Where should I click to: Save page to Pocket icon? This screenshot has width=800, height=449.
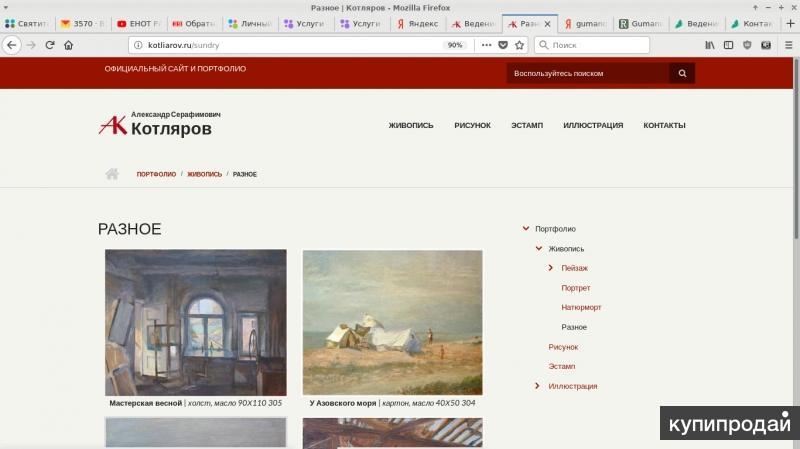tap(503, 45)
